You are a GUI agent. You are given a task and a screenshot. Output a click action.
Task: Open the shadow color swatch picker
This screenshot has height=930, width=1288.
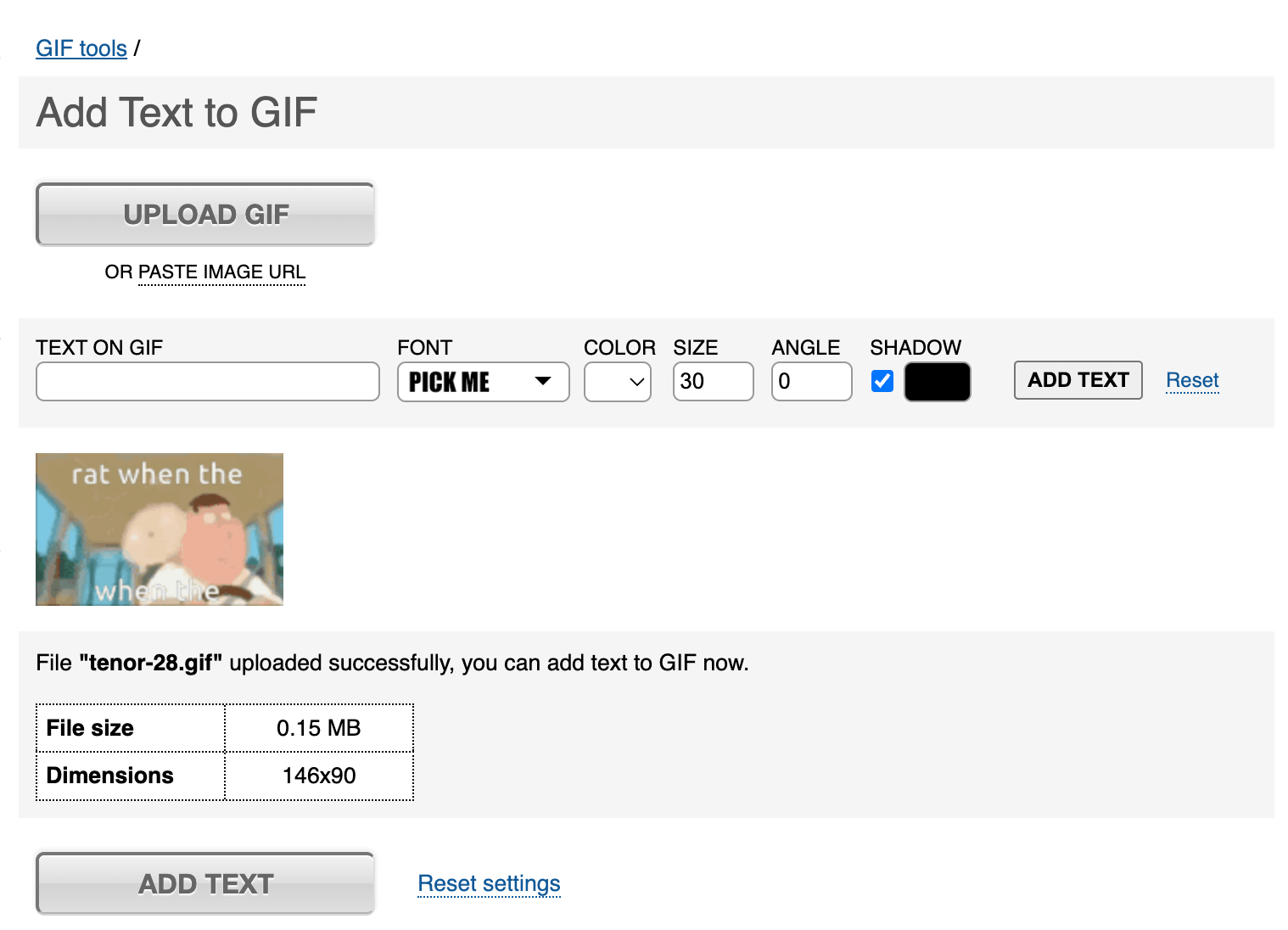click(937, 381)
